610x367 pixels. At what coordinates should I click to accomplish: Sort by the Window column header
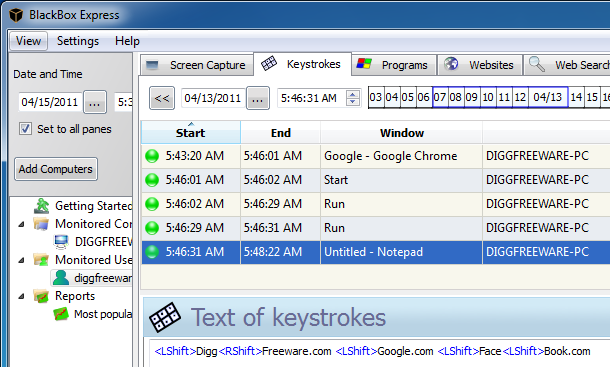[x=402, y=133]
